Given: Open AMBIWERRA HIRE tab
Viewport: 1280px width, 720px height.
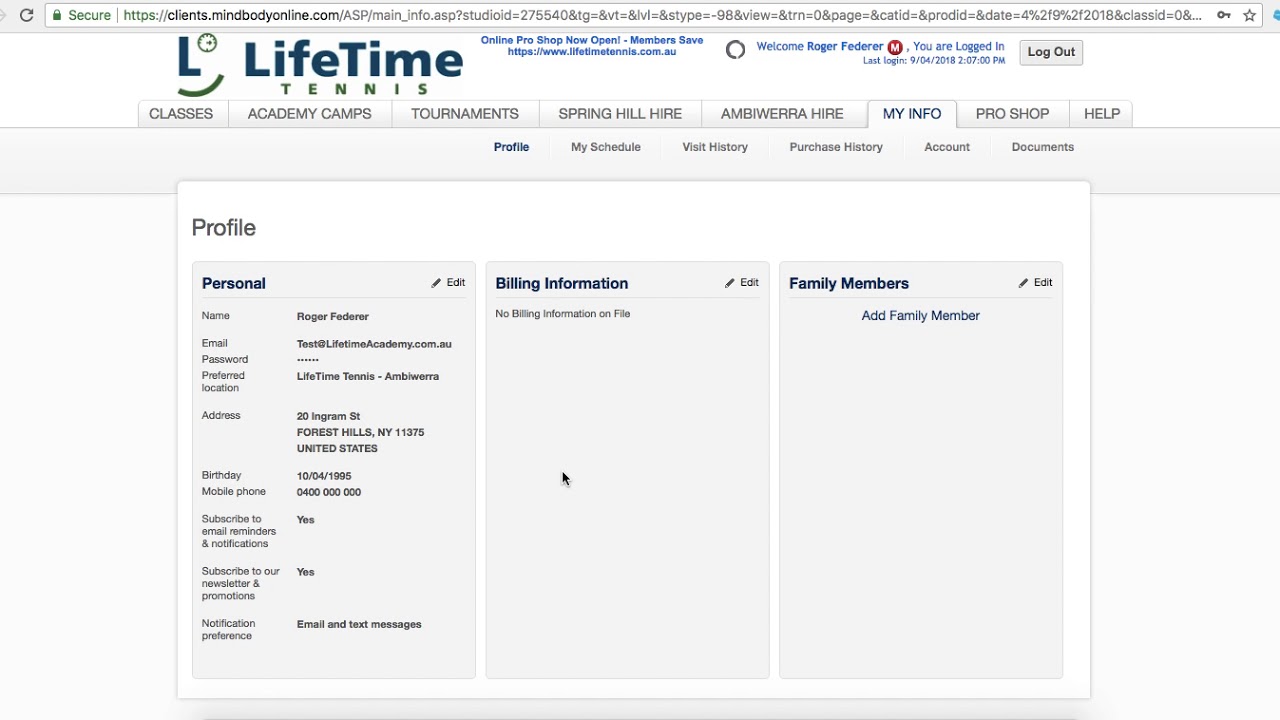Looking at the screenshot, I should (782, 114).
